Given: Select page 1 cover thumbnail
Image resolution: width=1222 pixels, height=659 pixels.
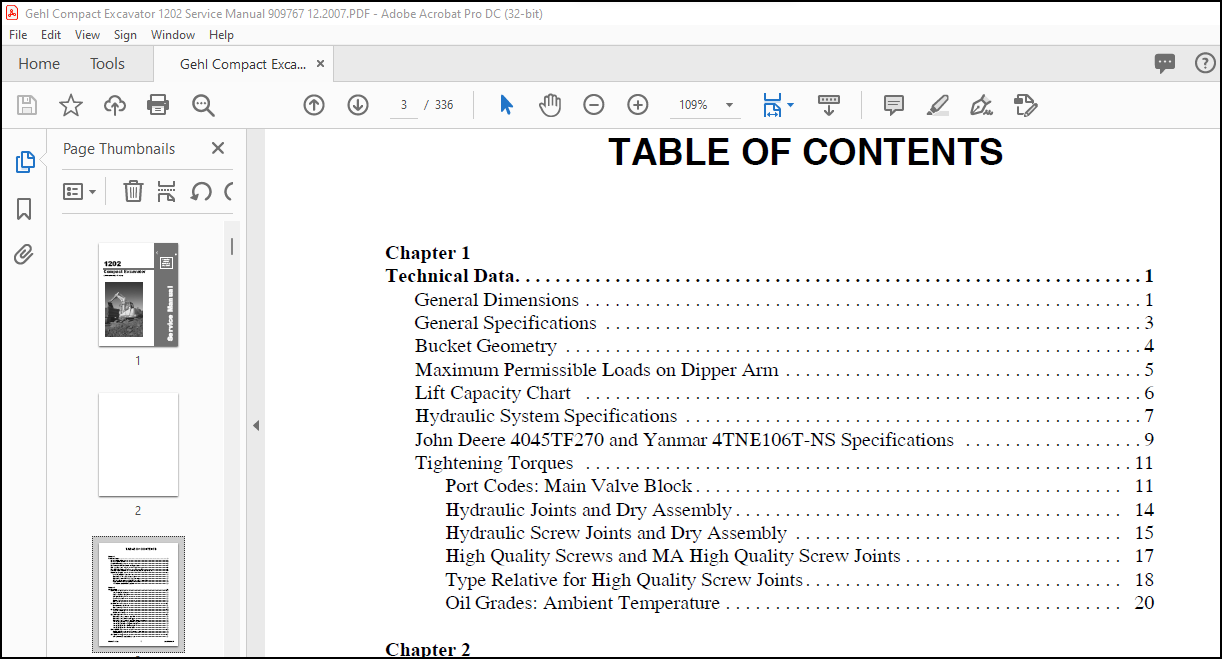Looking at the screenshot, I should (x=138, y=295).
